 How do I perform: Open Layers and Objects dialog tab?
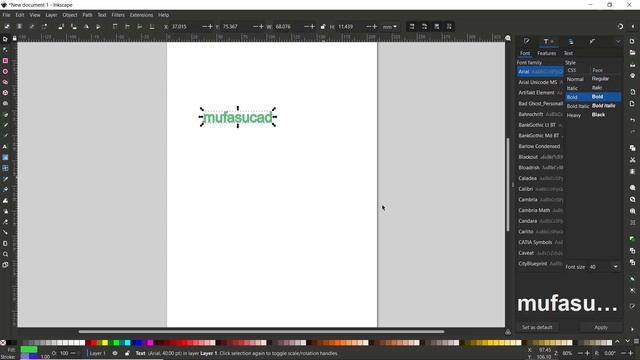(x=571, y=41)
